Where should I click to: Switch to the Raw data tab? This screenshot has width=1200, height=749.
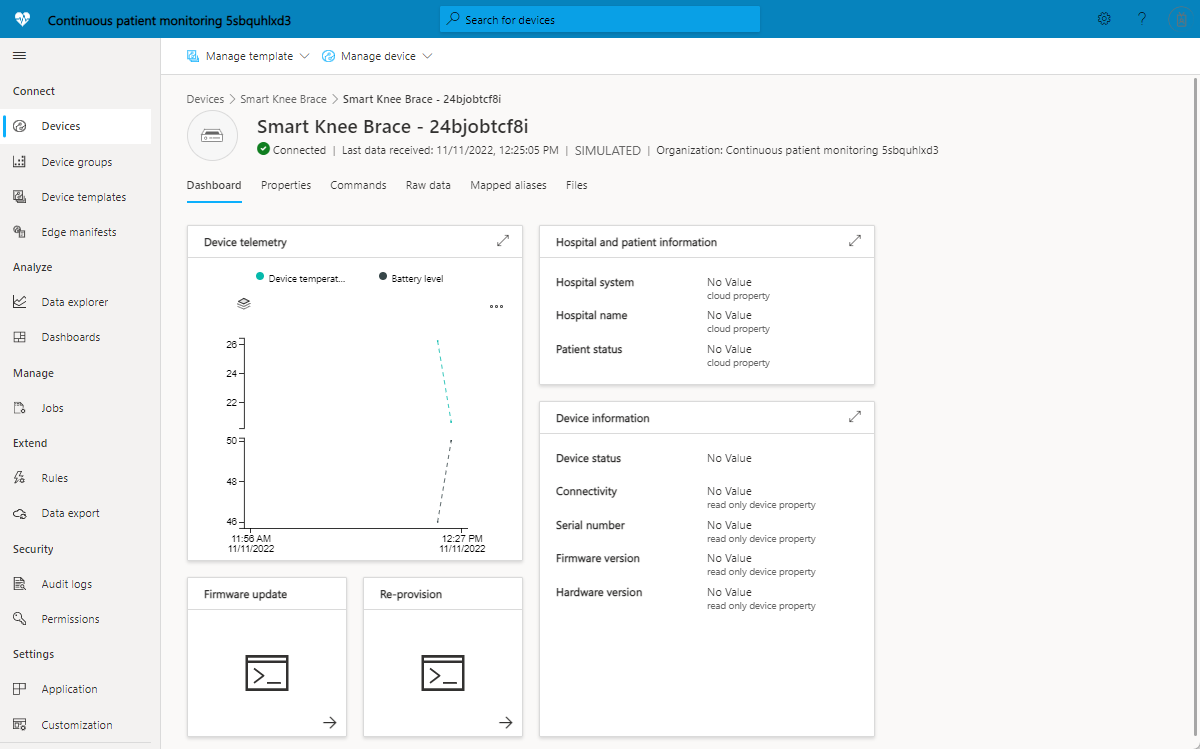tap(428, 185)
